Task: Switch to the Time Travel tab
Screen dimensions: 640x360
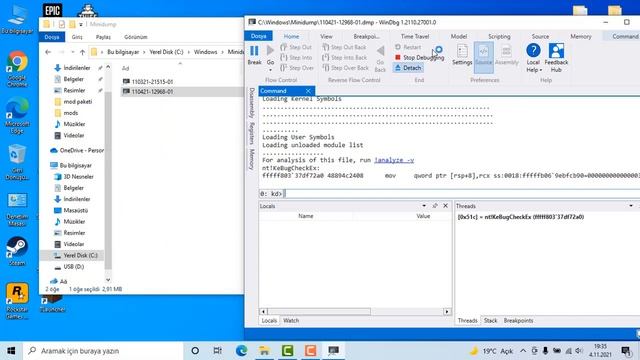Action: coord(415,36)
